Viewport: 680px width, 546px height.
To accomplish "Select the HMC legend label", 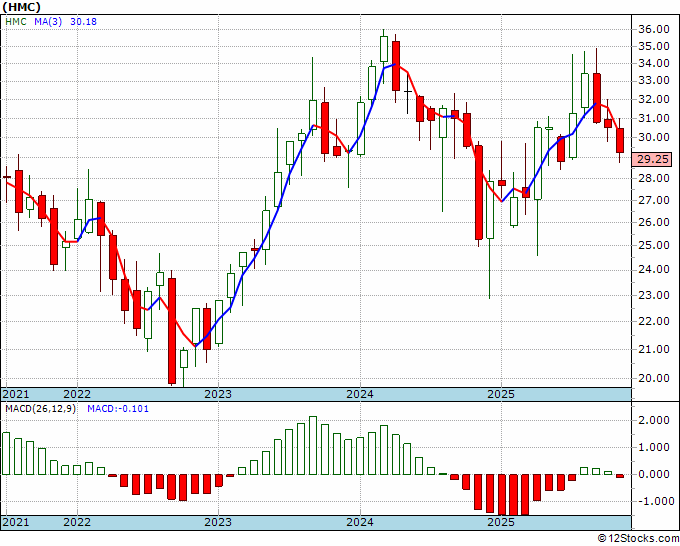I will pos(16,22).
